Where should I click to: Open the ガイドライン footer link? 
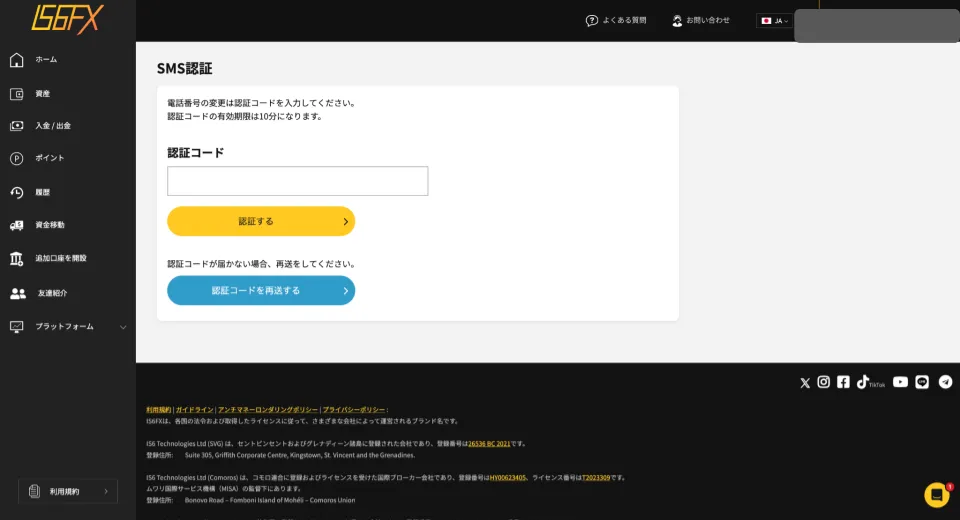click(x=195, y=410)
